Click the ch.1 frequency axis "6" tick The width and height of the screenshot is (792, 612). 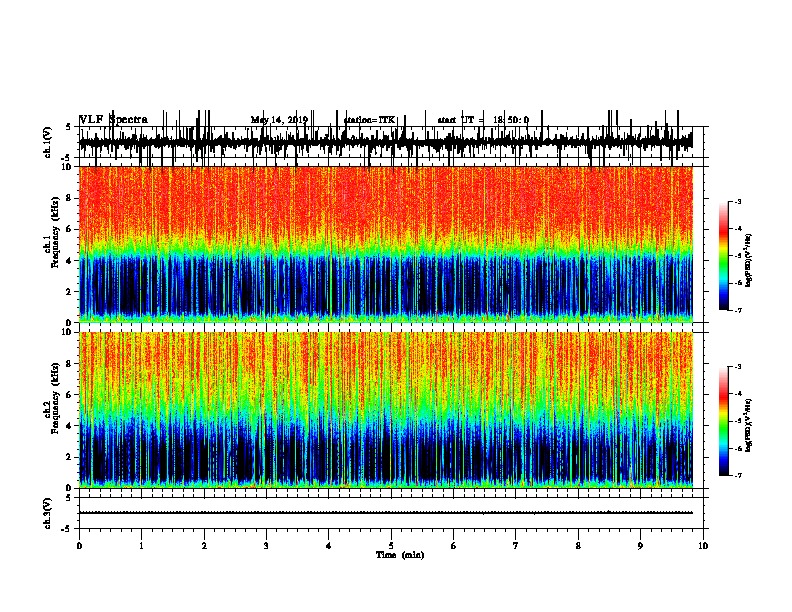(70, 229)
